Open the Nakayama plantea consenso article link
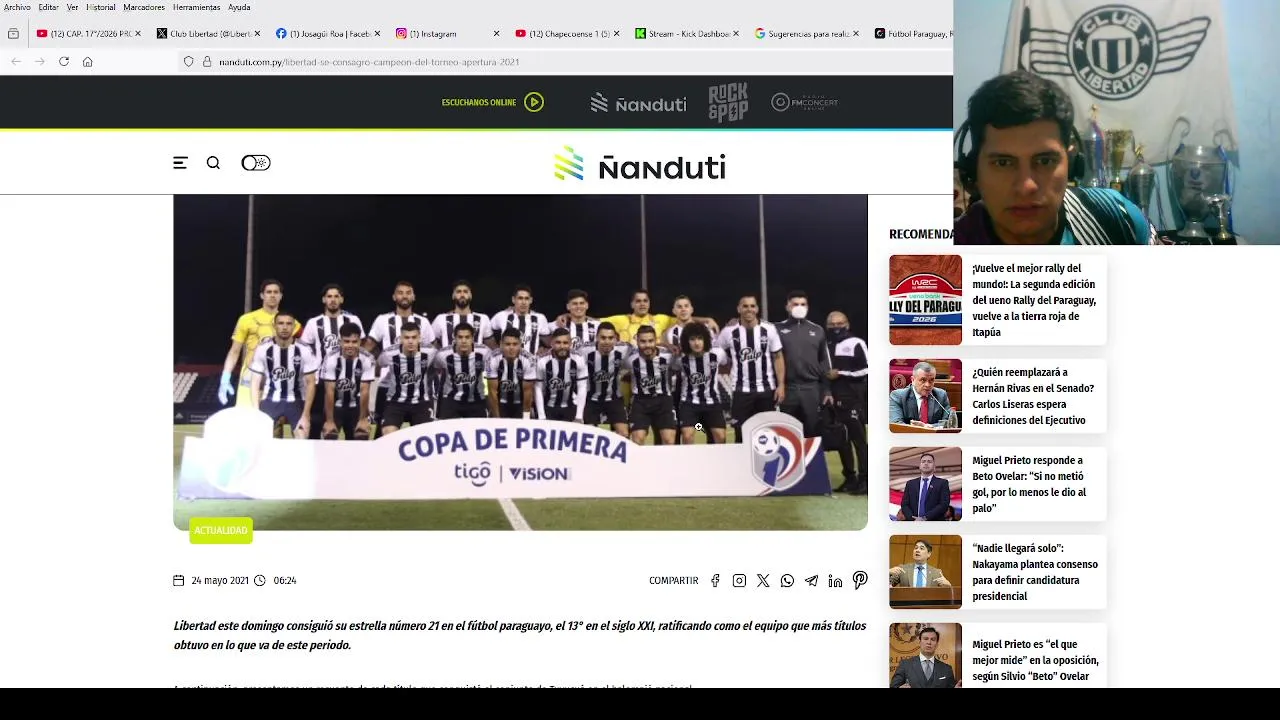The height and width of the screenshot is (720, 1280). click(x=1035, y=572)
